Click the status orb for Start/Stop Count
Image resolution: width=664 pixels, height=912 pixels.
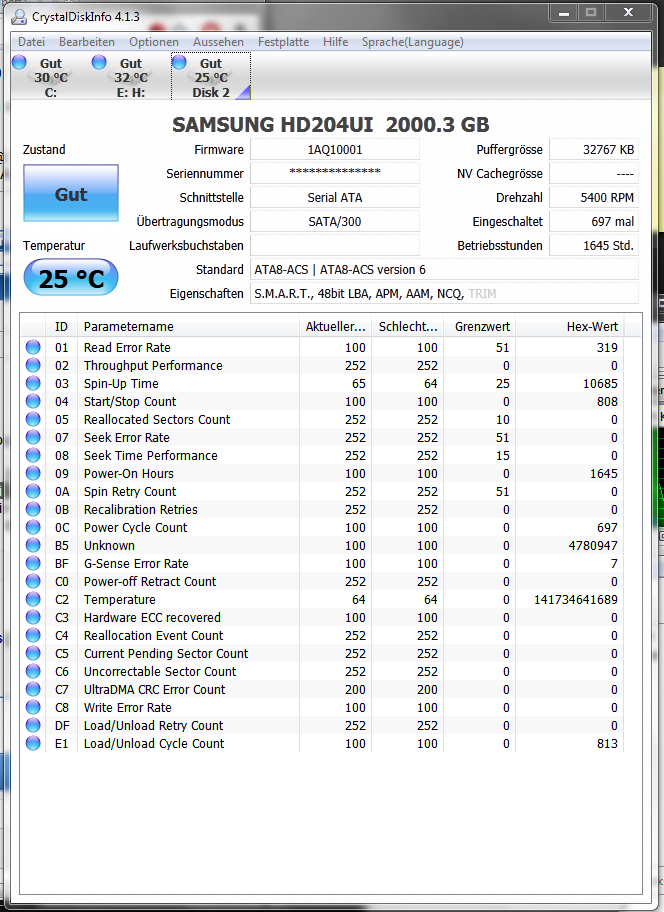click(x=33, y=401)
